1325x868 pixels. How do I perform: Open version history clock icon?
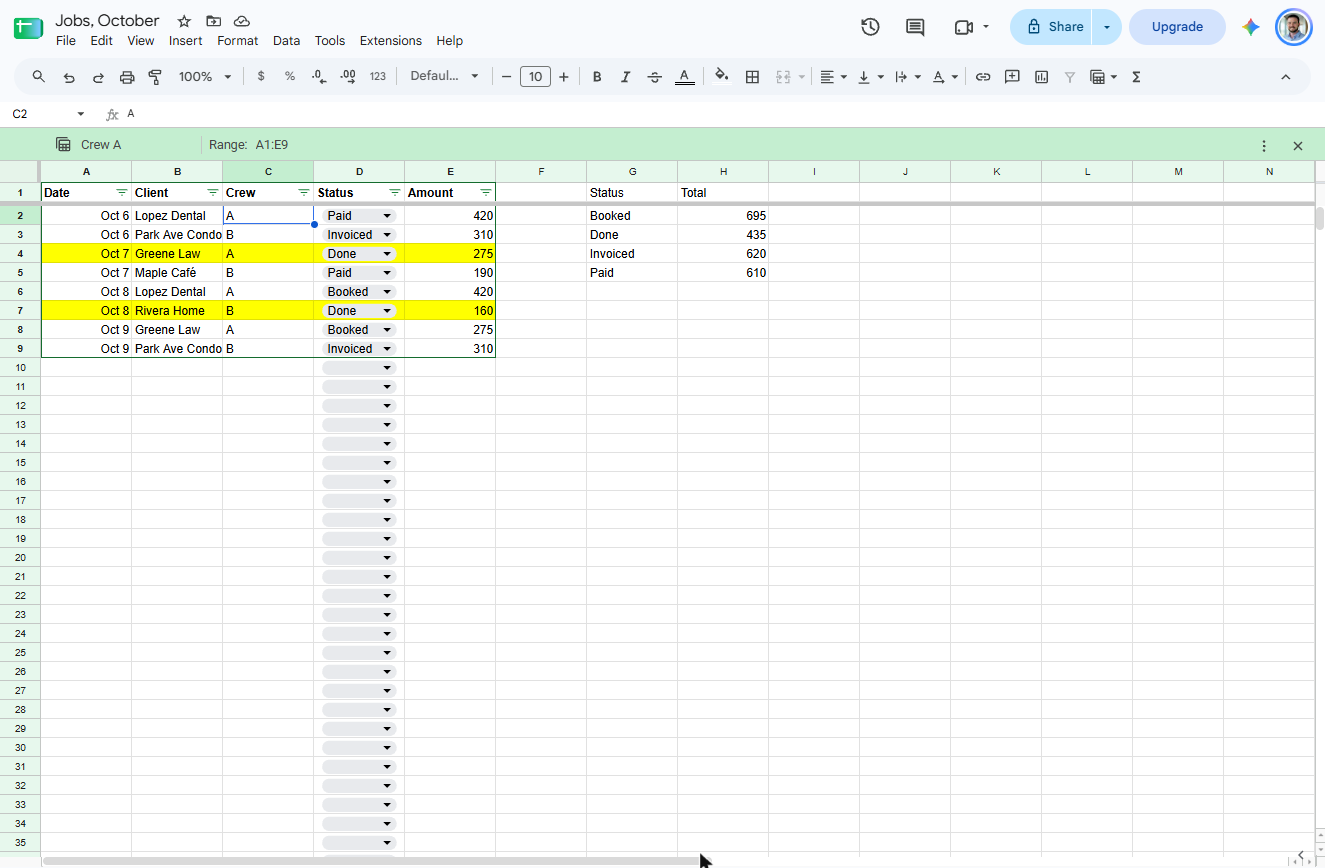[870, 27]
